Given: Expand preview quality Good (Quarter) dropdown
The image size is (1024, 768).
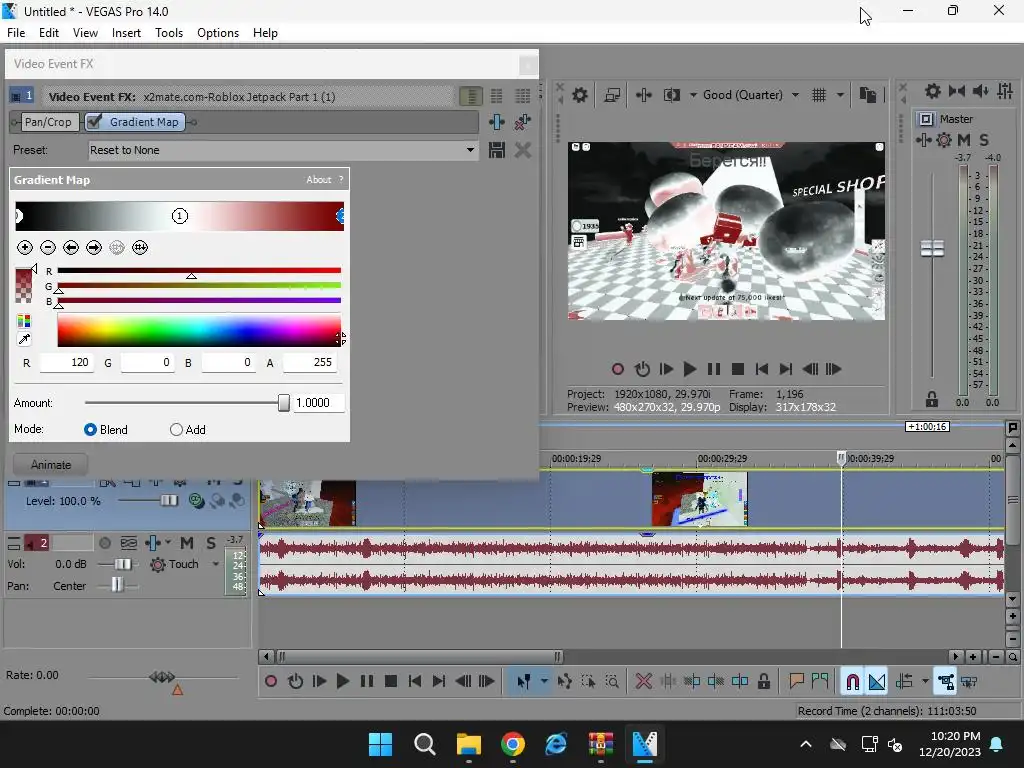Looking at the screenshot, I should 795,95.
